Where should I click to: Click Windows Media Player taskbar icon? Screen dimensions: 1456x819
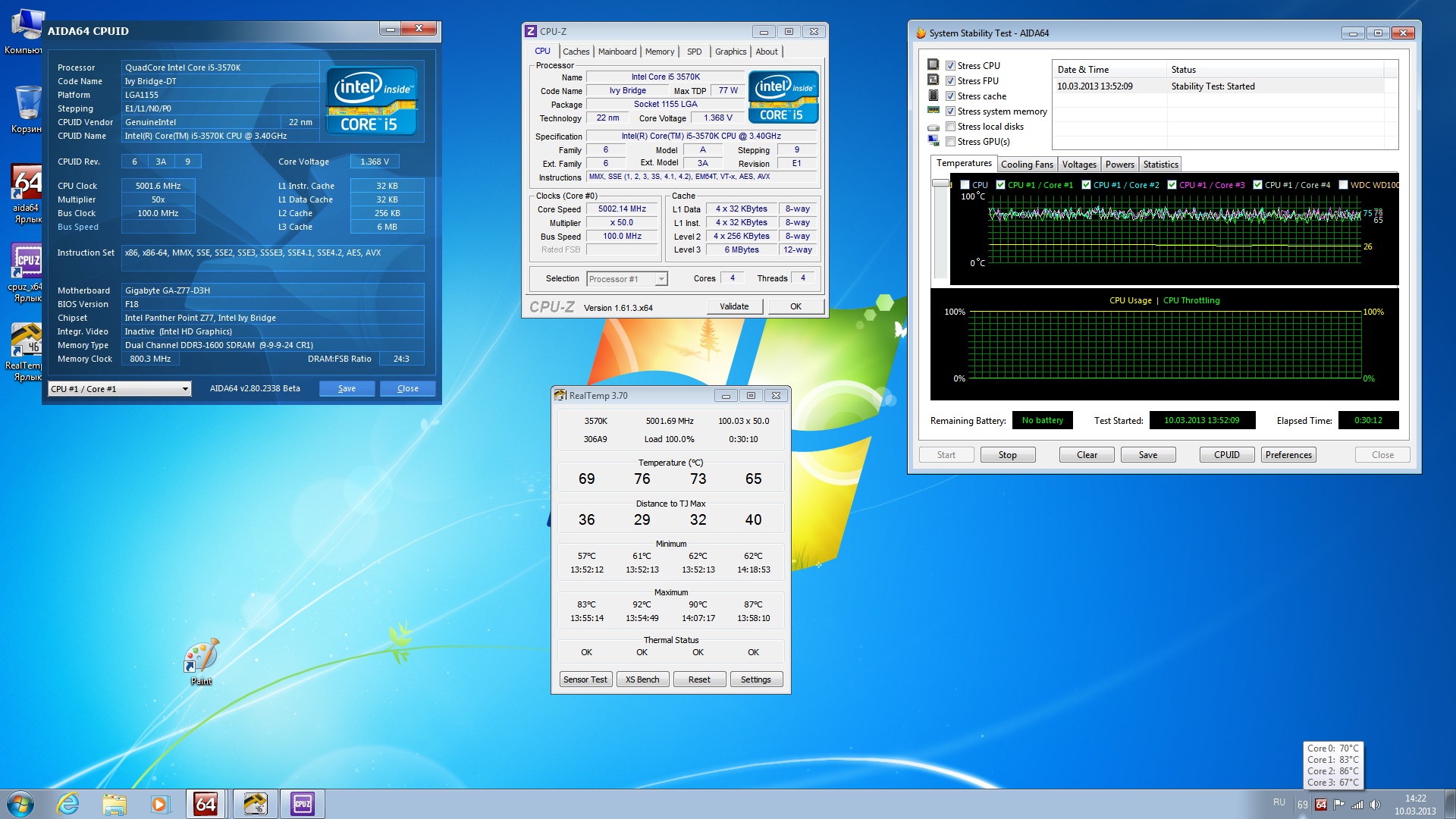tap(159, 804)
